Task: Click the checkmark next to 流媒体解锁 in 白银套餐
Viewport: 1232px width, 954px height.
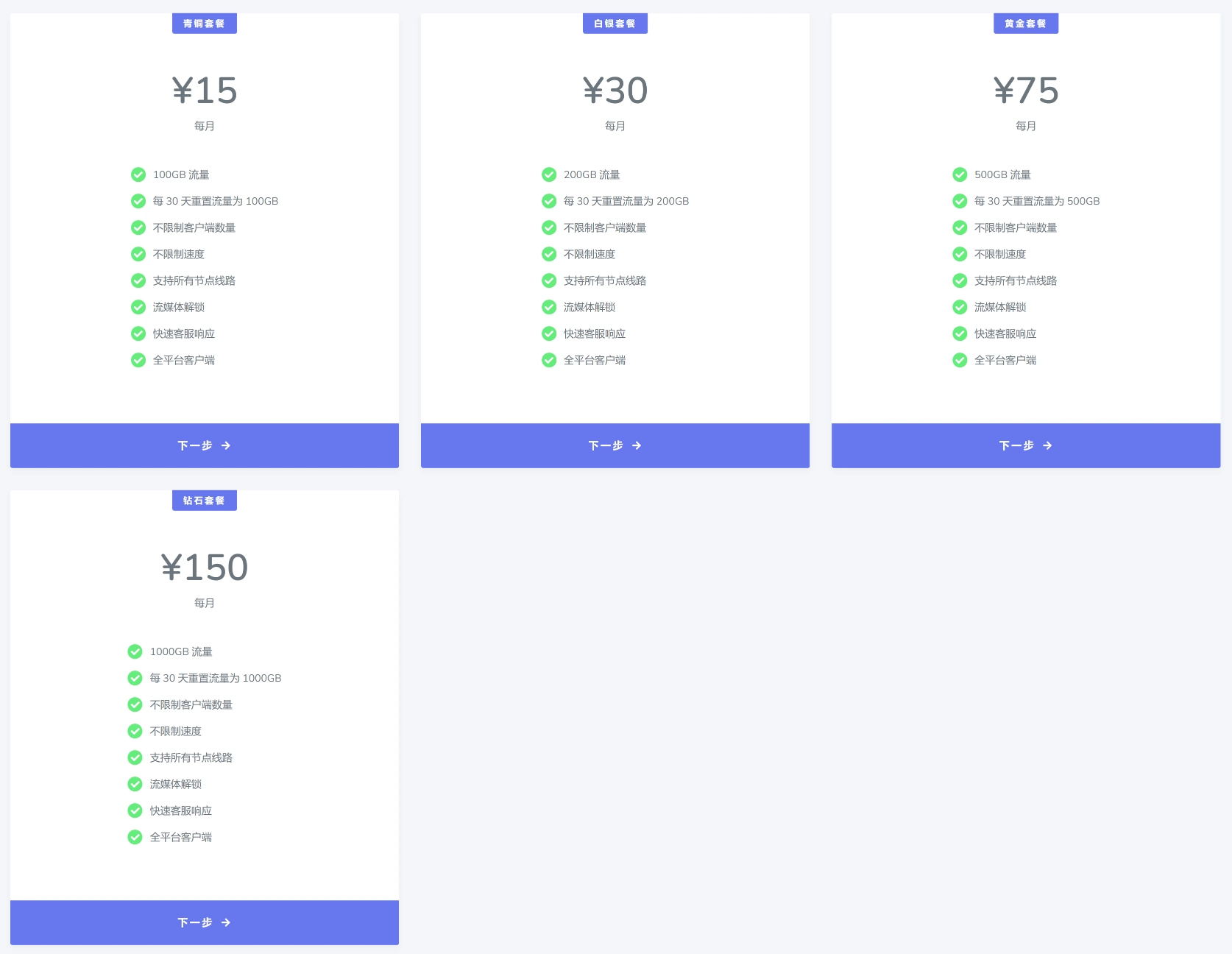Action: click(548, 307)
